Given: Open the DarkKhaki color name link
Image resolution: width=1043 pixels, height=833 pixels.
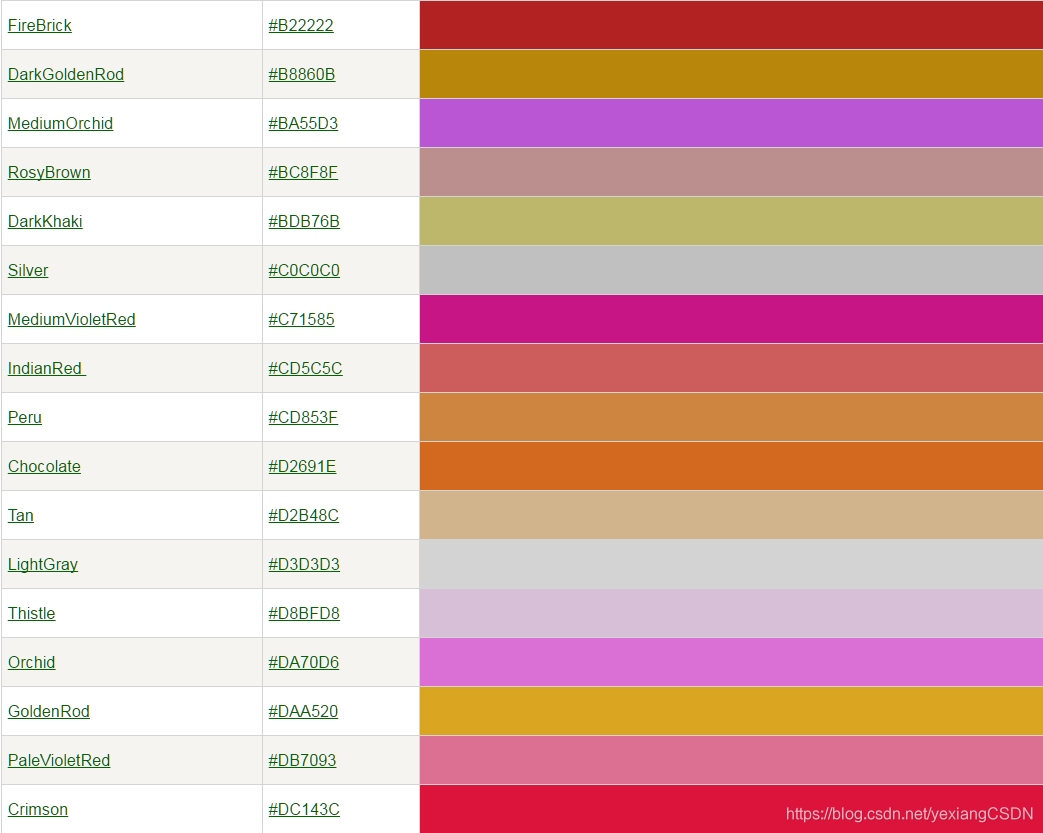Looking at the screenshot, I should click(x=45, y=222).
